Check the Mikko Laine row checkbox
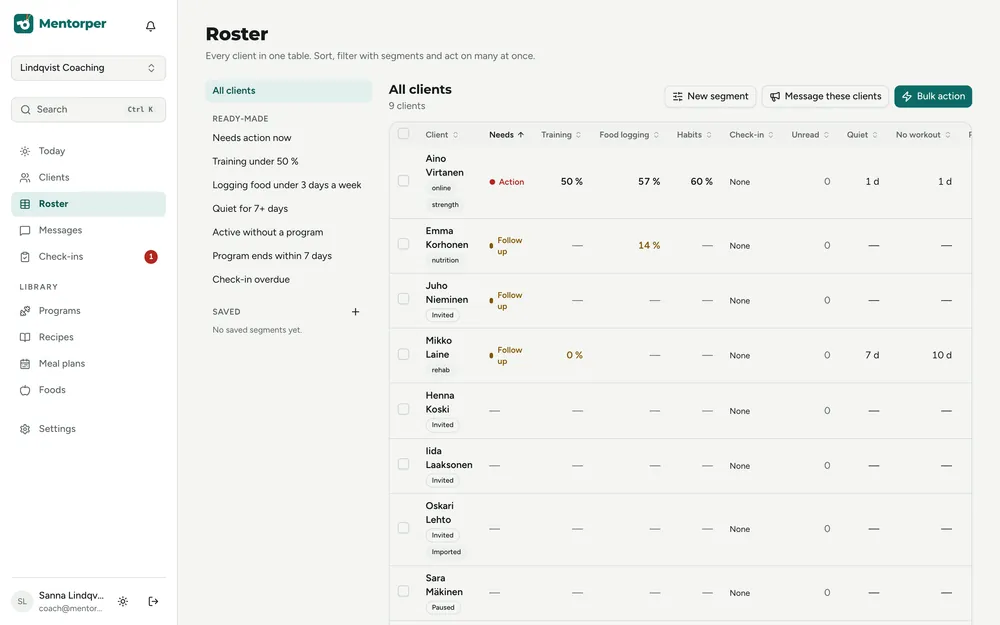This screenshot has height=625, width=1000. (403, 354)
